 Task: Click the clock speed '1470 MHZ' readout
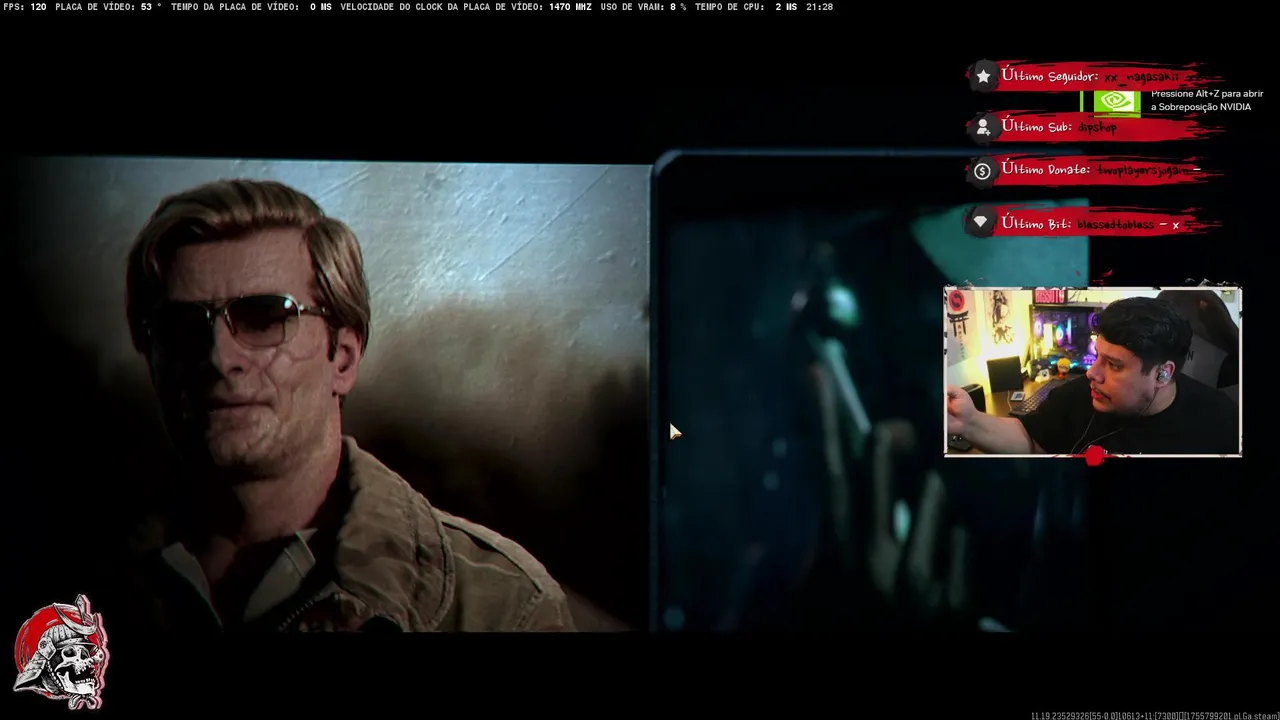click(570, 7)
